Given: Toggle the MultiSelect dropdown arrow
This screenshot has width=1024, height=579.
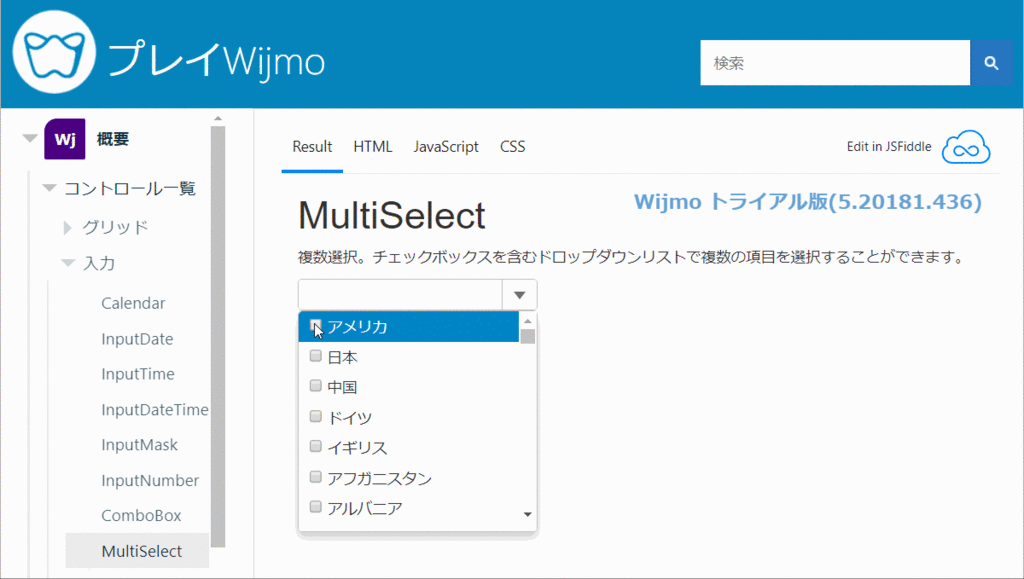Looking at the screenshot, I should pos(519,295).
